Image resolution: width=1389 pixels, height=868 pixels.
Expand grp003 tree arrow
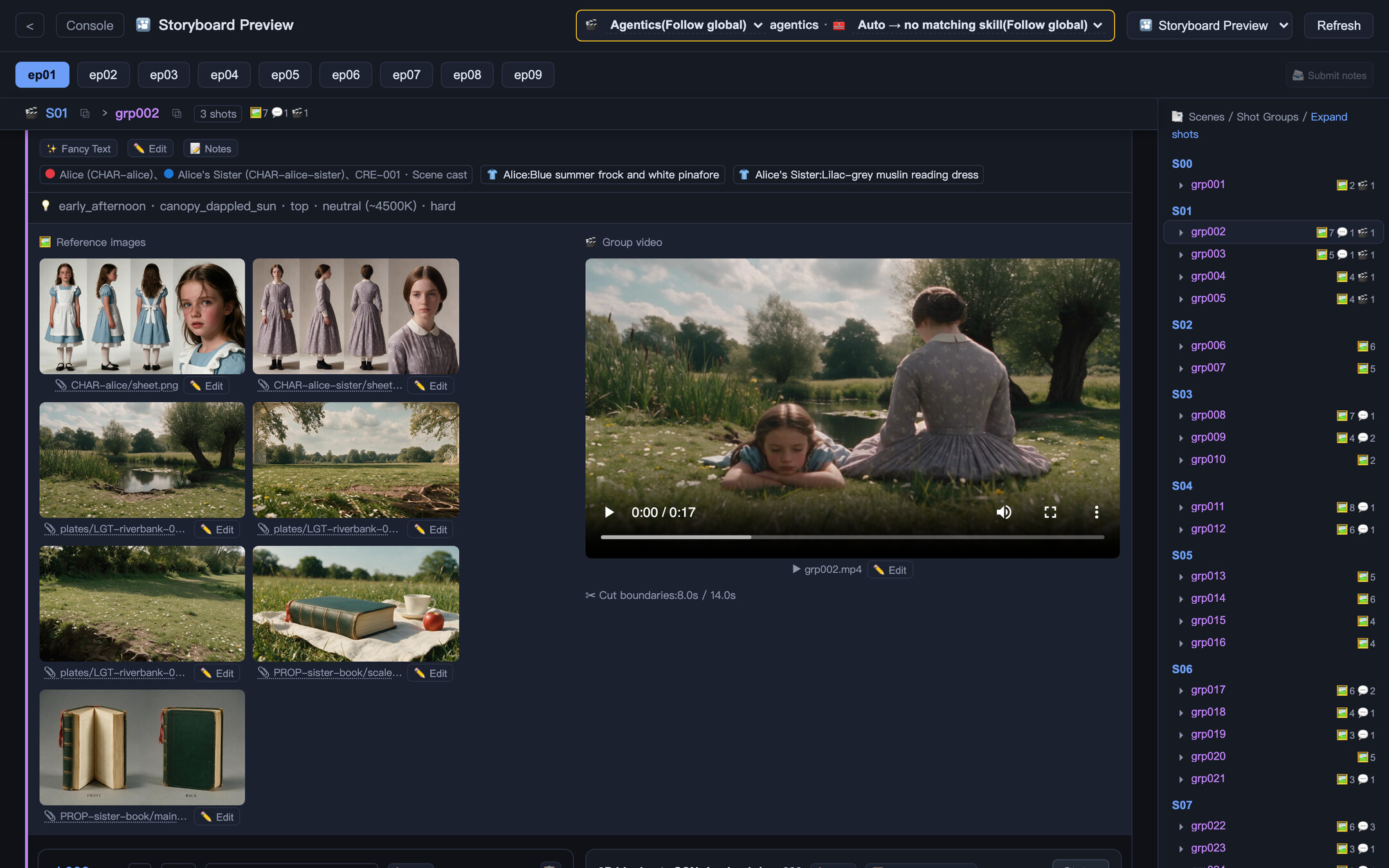click(x=1181, y=255)
